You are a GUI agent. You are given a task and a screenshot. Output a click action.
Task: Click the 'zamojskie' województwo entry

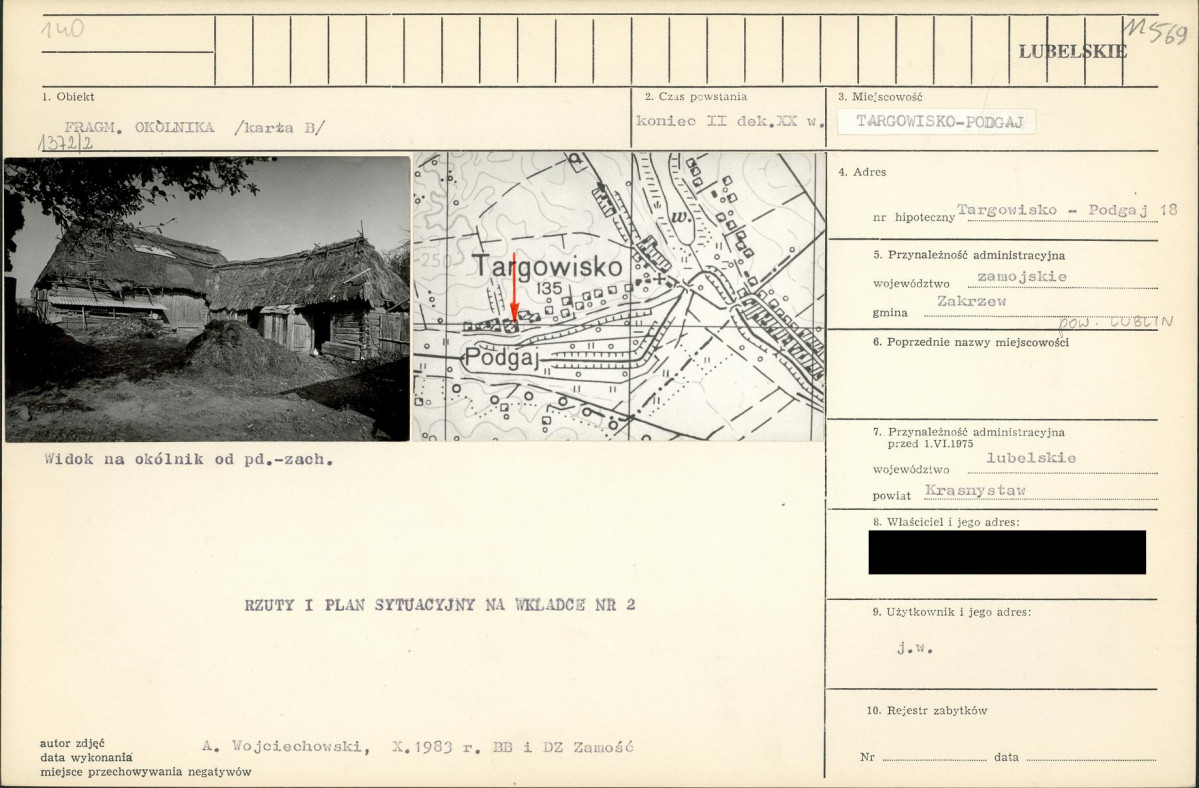(1021, 276)
